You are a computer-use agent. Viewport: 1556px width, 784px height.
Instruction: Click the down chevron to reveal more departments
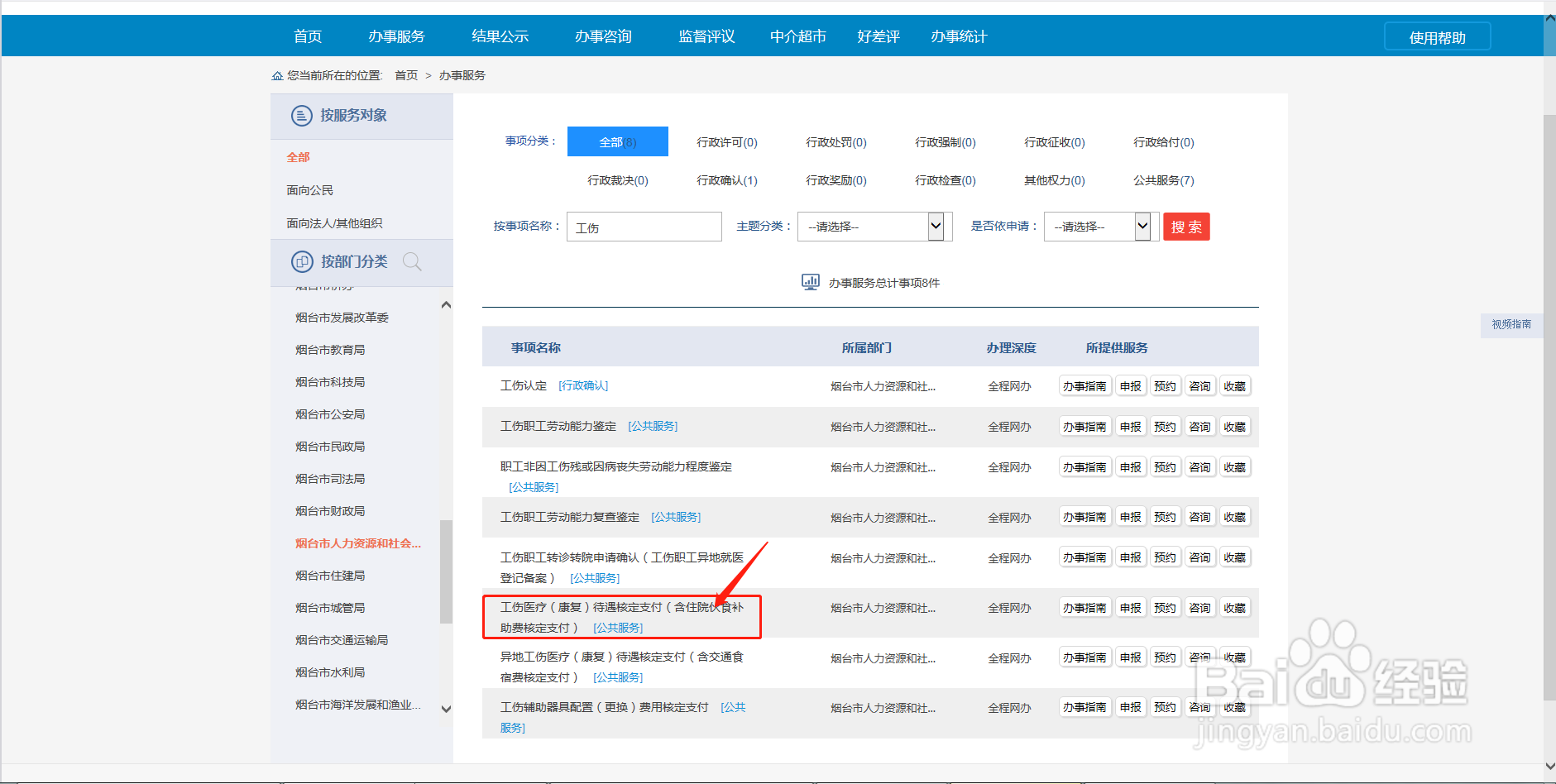tap(446, 709)
